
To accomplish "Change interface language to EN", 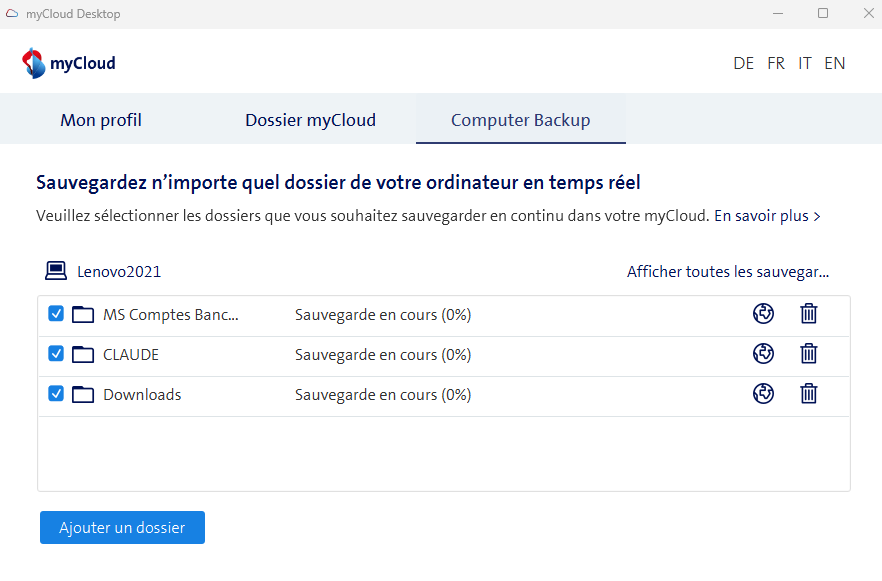I will pos(834,63).
